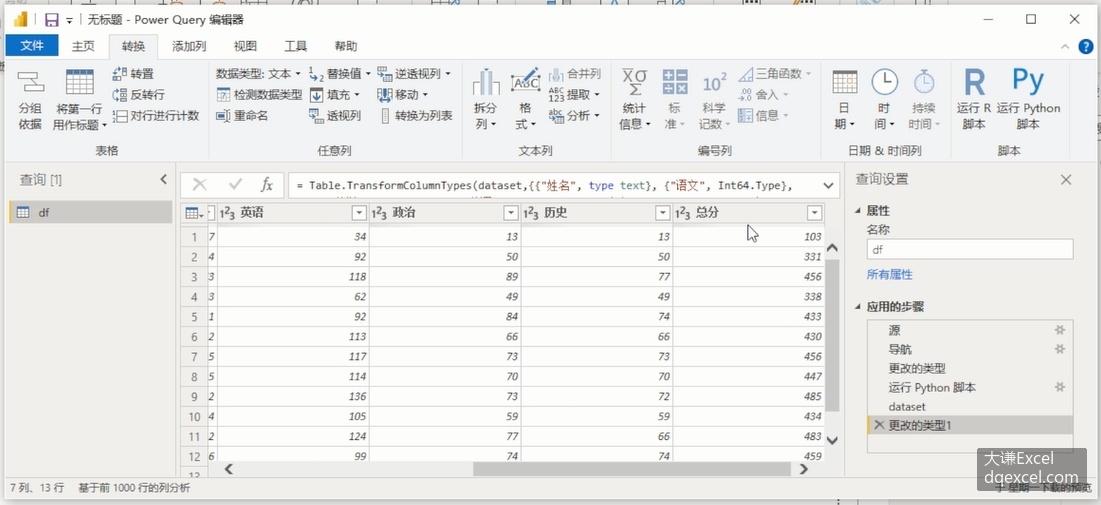This screenshot has height=505, width=1101.
Task: Open the Statistics (统计信息) menu
Action: pyautogui.click(x=635, y=100)
